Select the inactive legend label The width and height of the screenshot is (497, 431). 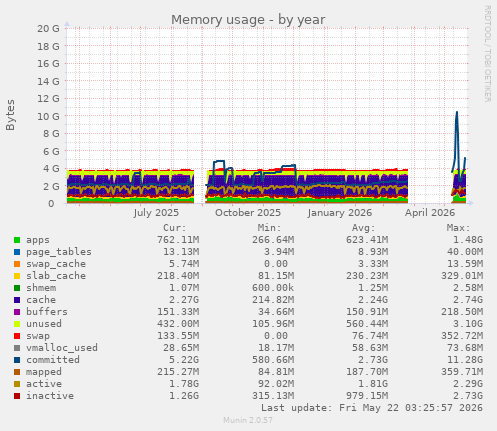pos(50,396)
